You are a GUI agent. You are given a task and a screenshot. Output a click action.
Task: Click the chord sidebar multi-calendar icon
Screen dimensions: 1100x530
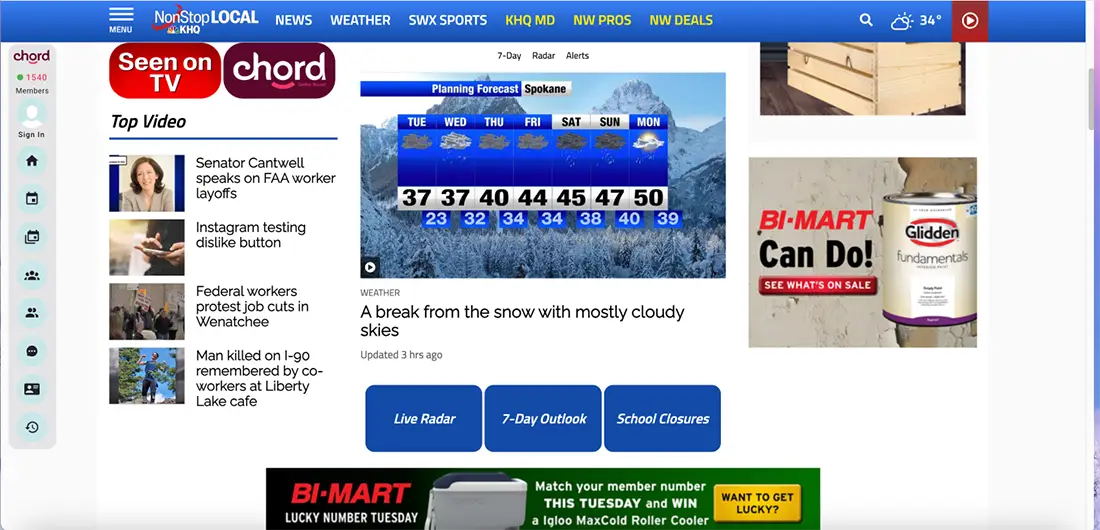(32, 237)
